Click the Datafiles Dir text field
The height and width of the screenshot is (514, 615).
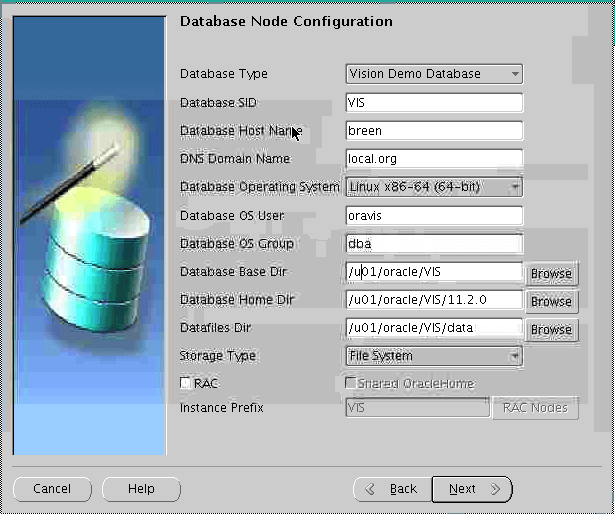(433, 328)
